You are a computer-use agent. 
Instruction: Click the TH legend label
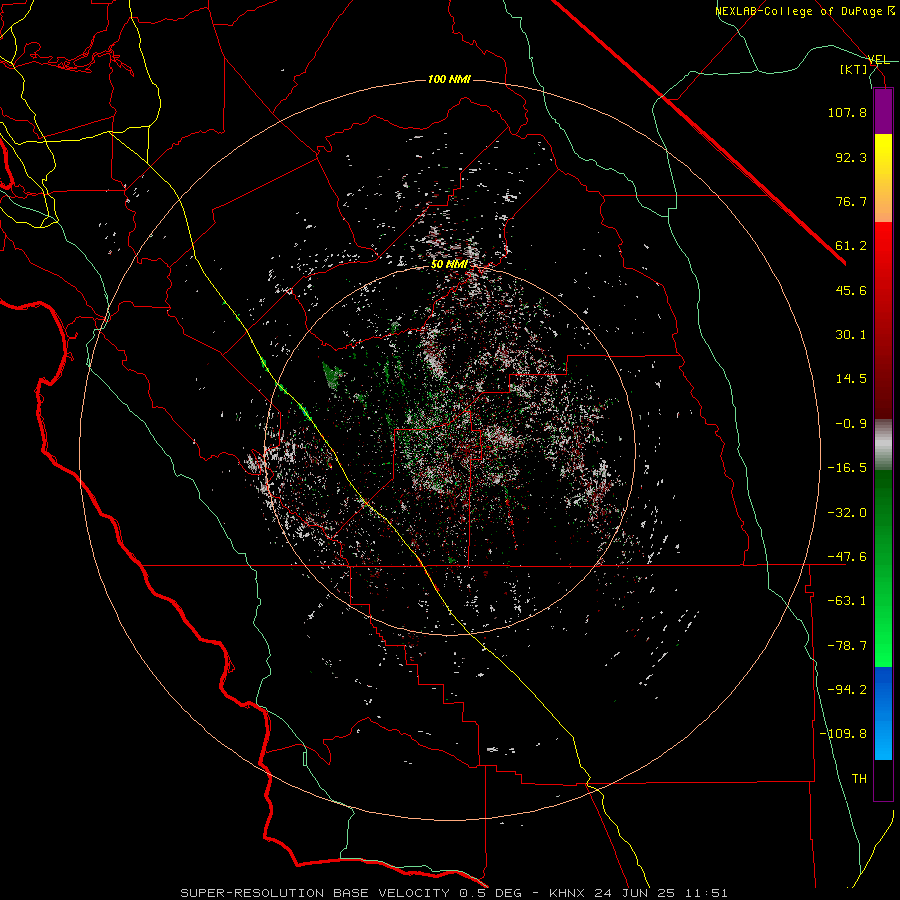point(859,778)
